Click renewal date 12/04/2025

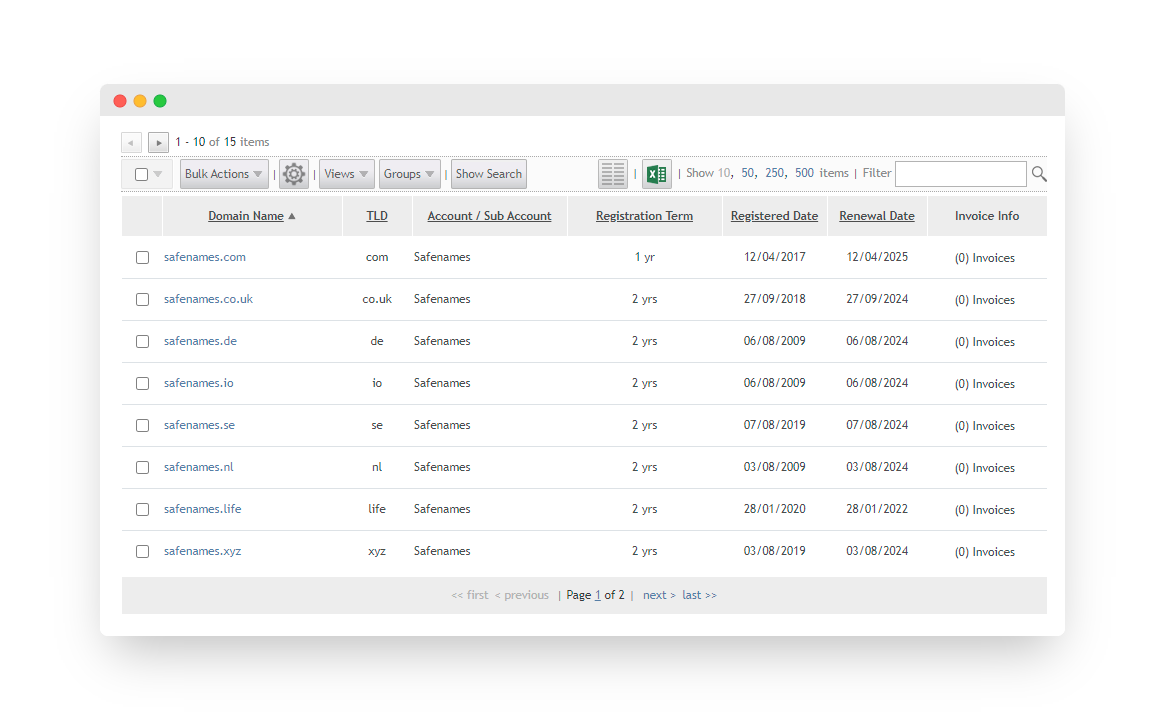pos(877,257)
